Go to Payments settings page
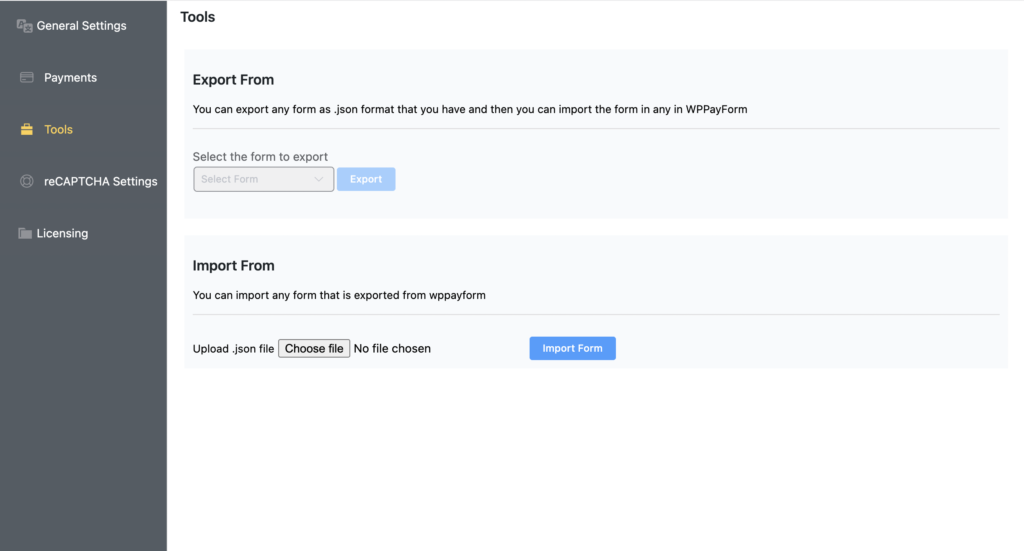 tap(71, 78)
